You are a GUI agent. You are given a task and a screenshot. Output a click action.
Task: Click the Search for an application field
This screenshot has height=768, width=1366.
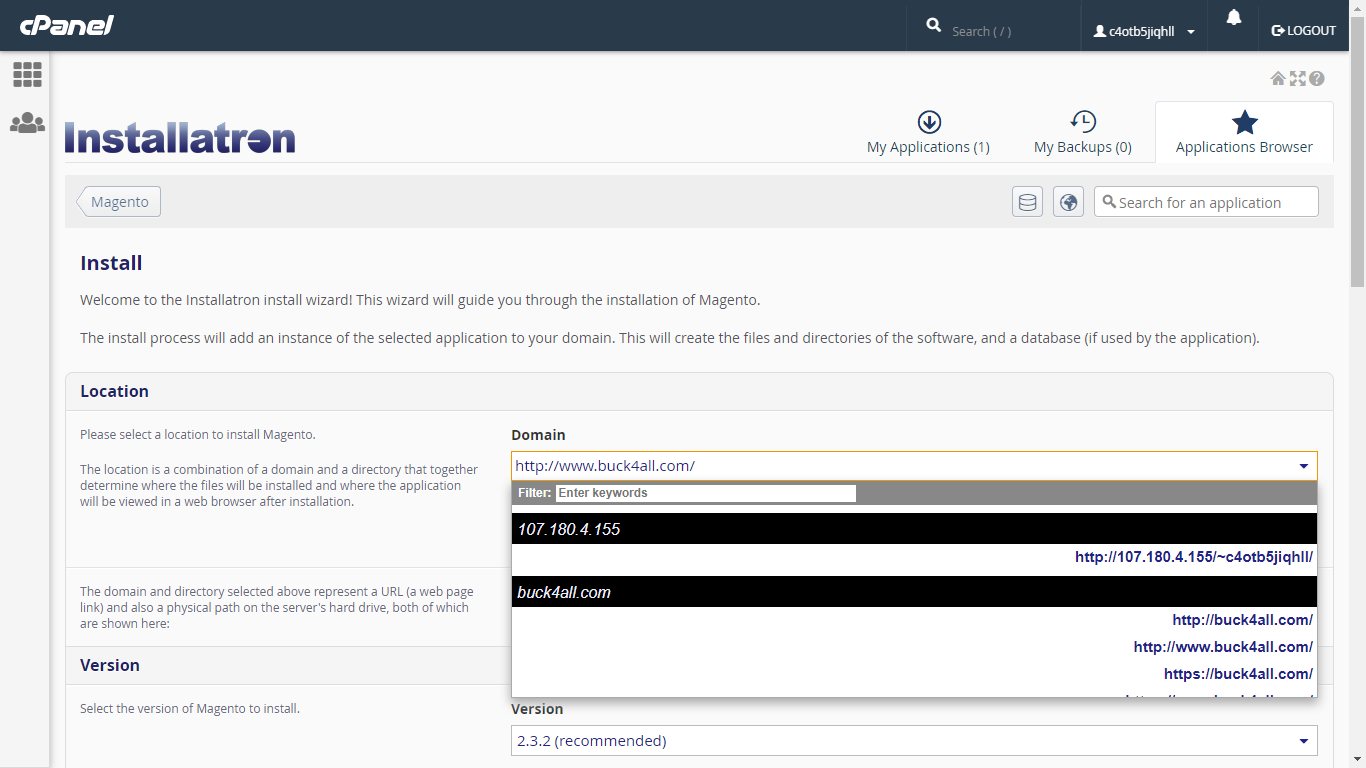click(x=1206, y=202)
